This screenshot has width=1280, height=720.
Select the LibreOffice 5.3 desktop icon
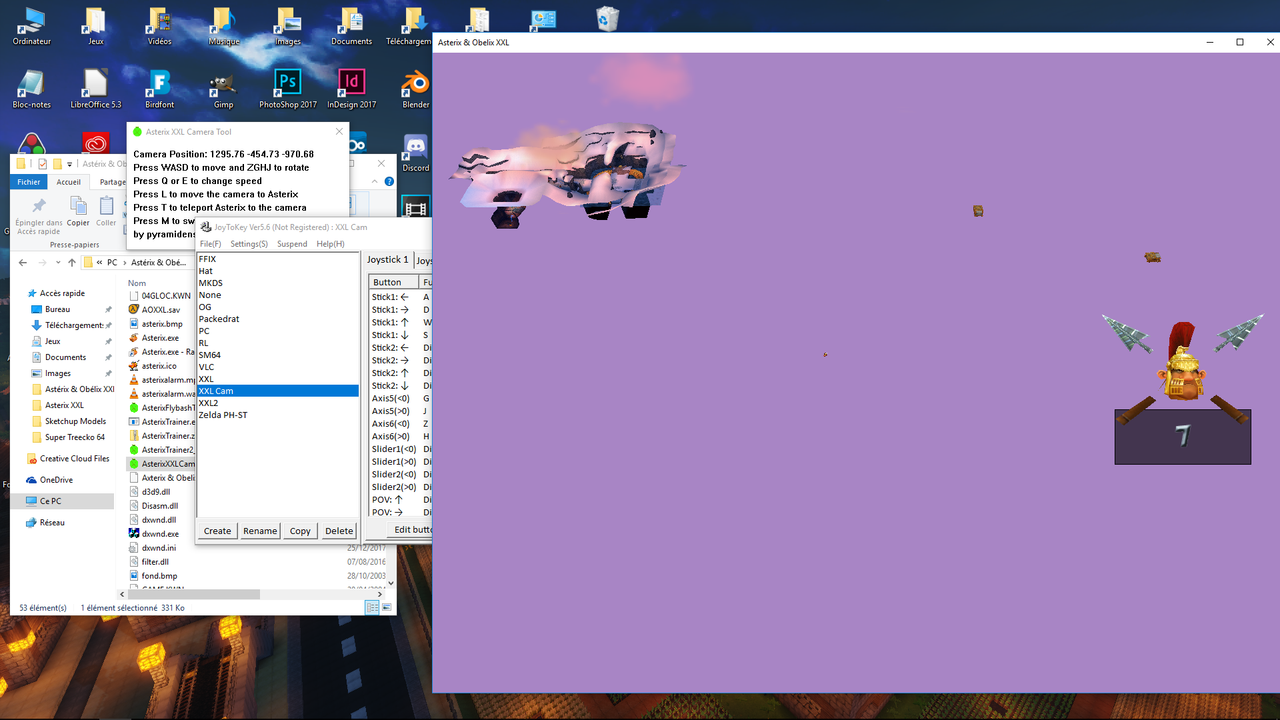pos(96,88)
